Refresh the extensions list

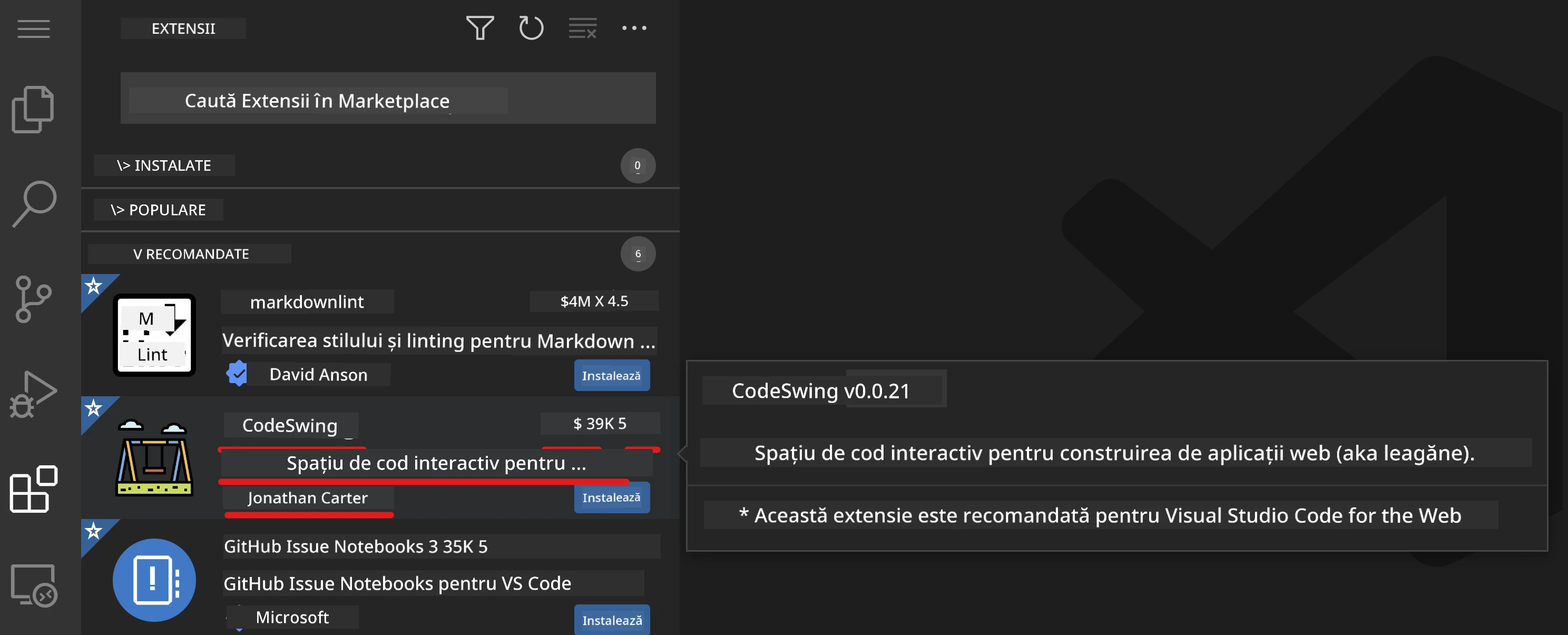pos(531,28)
